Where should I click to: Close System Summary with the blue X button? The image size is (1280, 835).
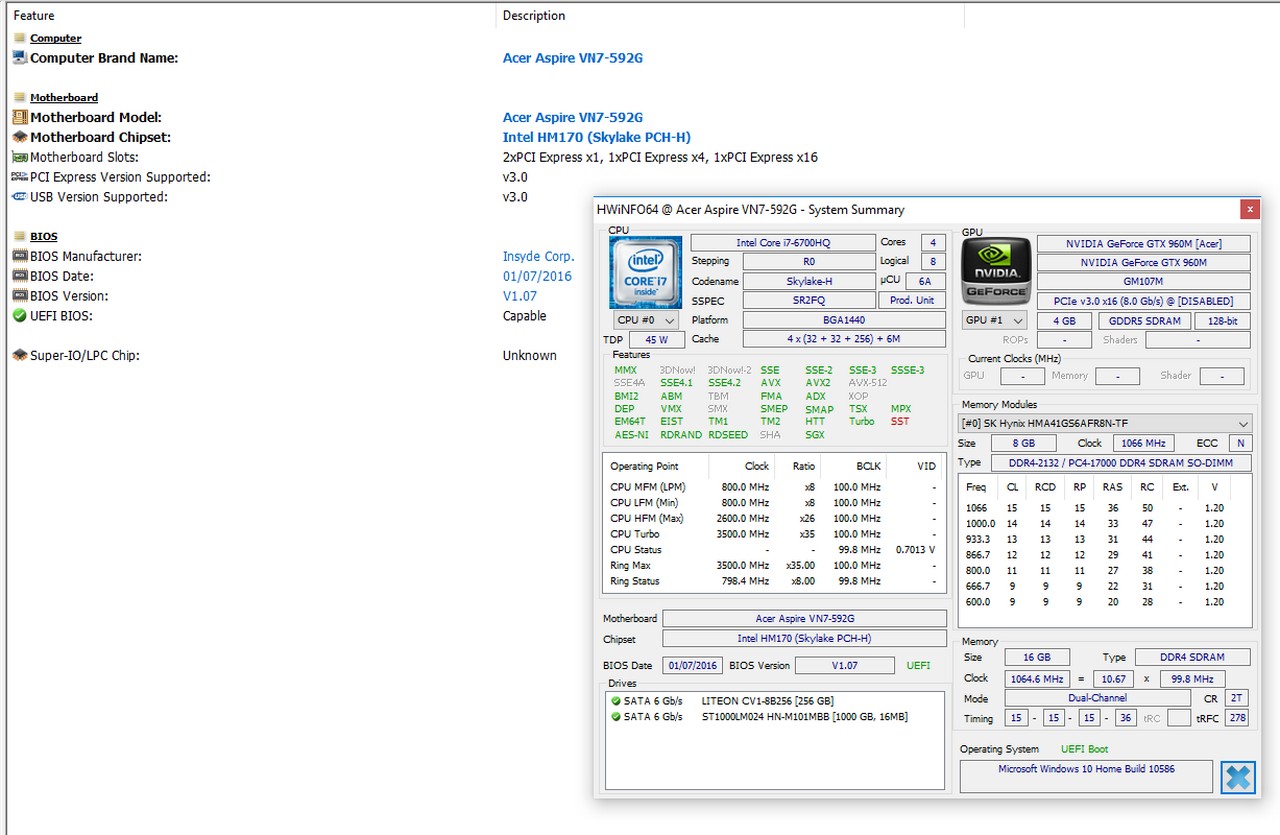click(1238, 777)
